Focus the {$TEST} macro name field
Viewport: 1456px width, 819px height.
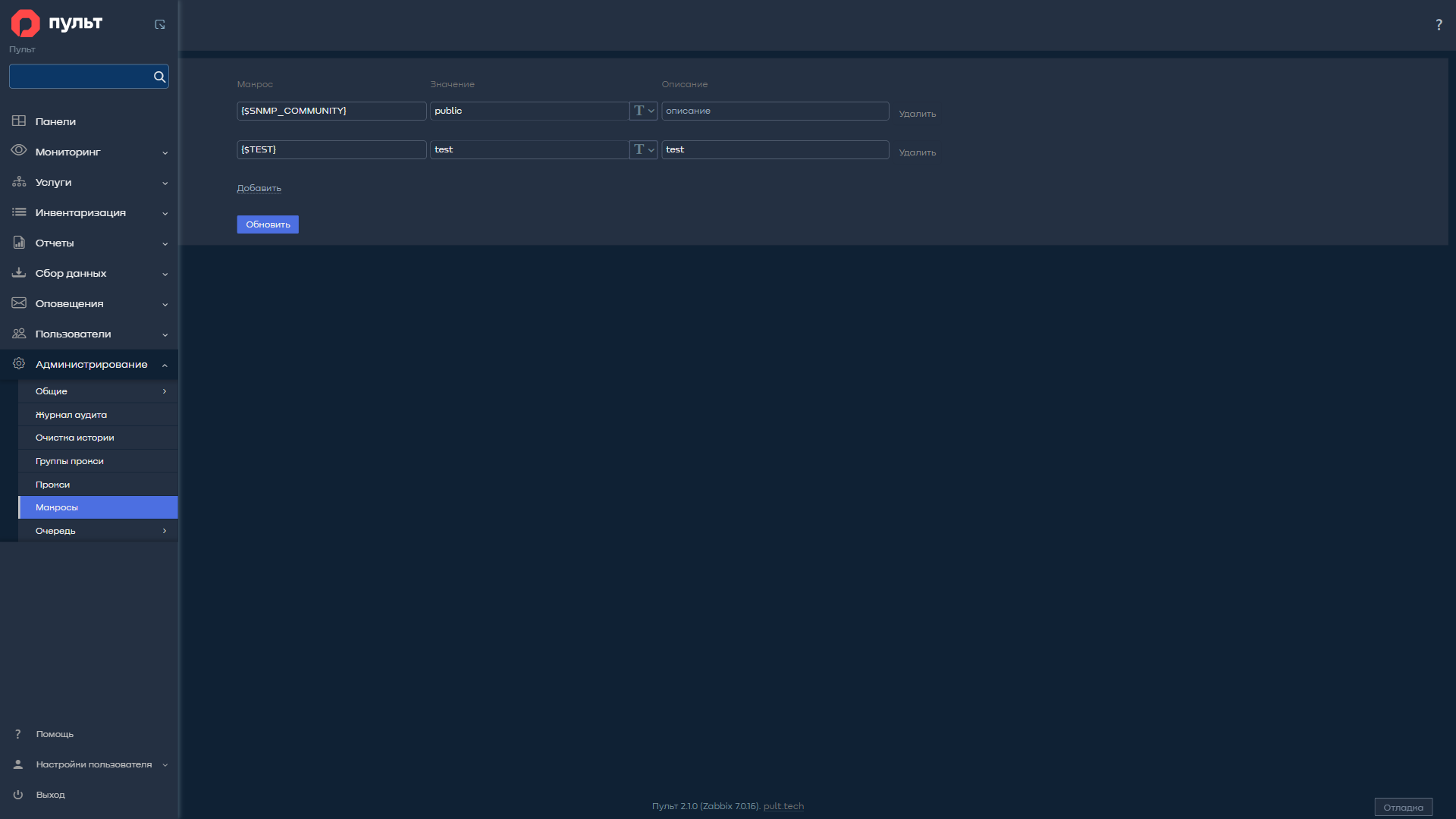pyautogui.click(x=331, y=149)
